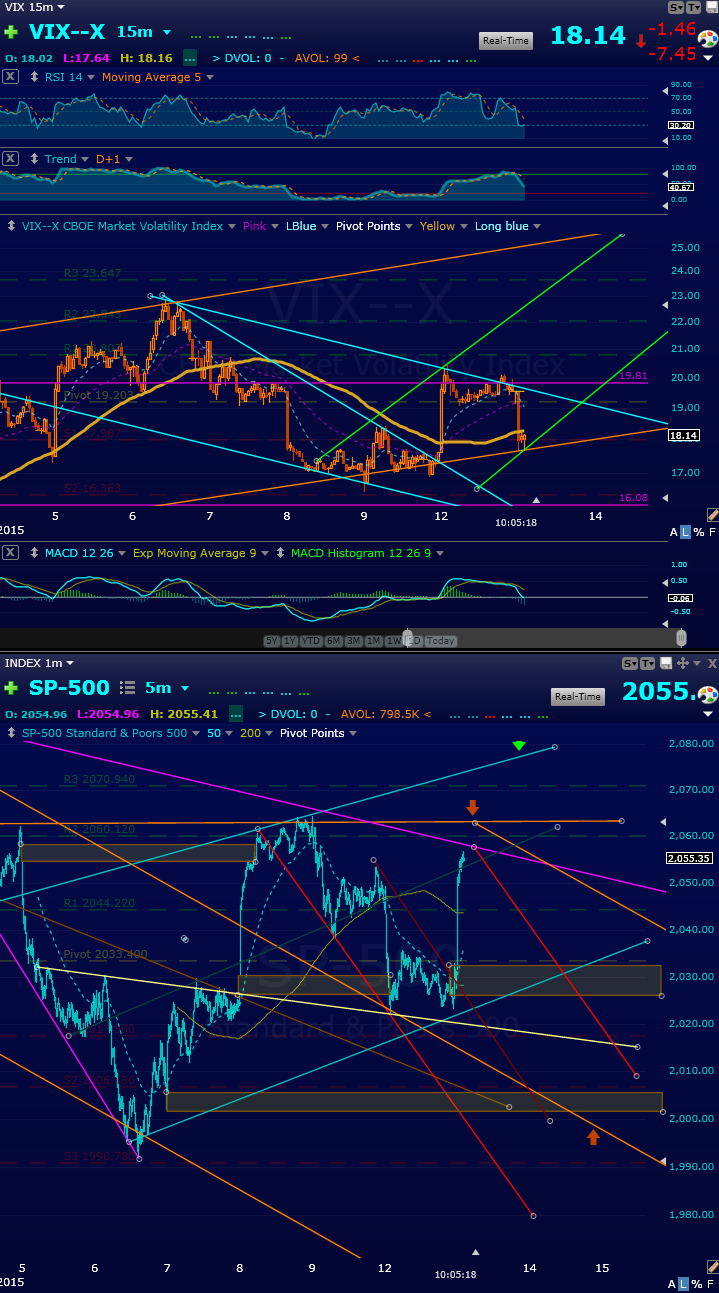This screenshot has width=719, height=1293.
Task: Click the list icon next to SP-500 symbol
Action: coord(127,688)
